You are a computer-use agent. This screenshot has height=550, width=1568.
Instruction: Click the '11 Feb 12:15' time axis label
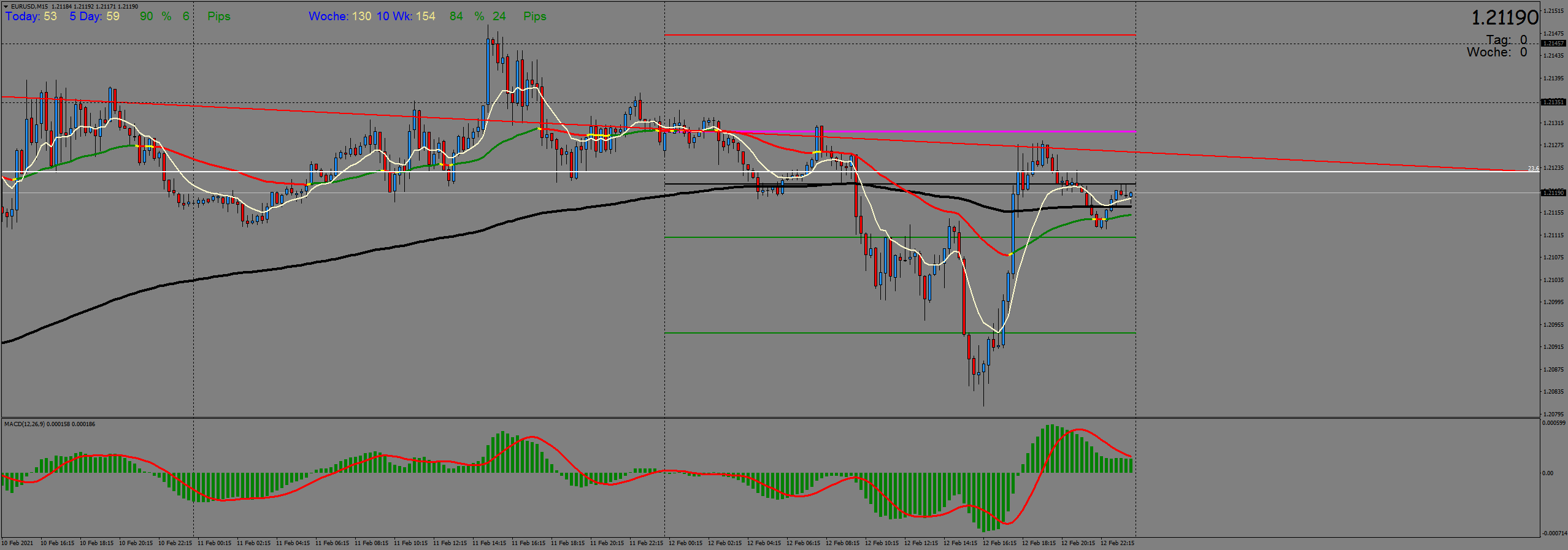(x=450, y=543)
